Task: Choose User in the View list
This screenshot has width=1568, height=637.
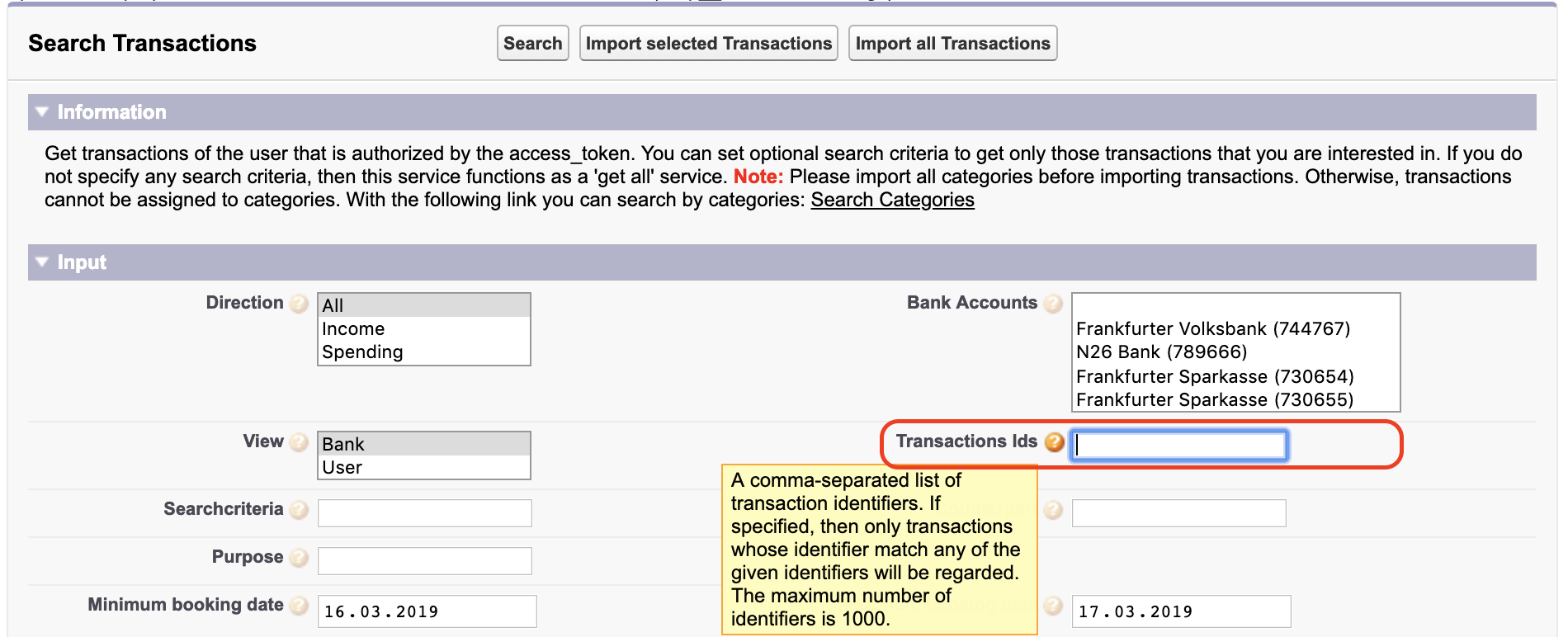Action: click(423, 467)
